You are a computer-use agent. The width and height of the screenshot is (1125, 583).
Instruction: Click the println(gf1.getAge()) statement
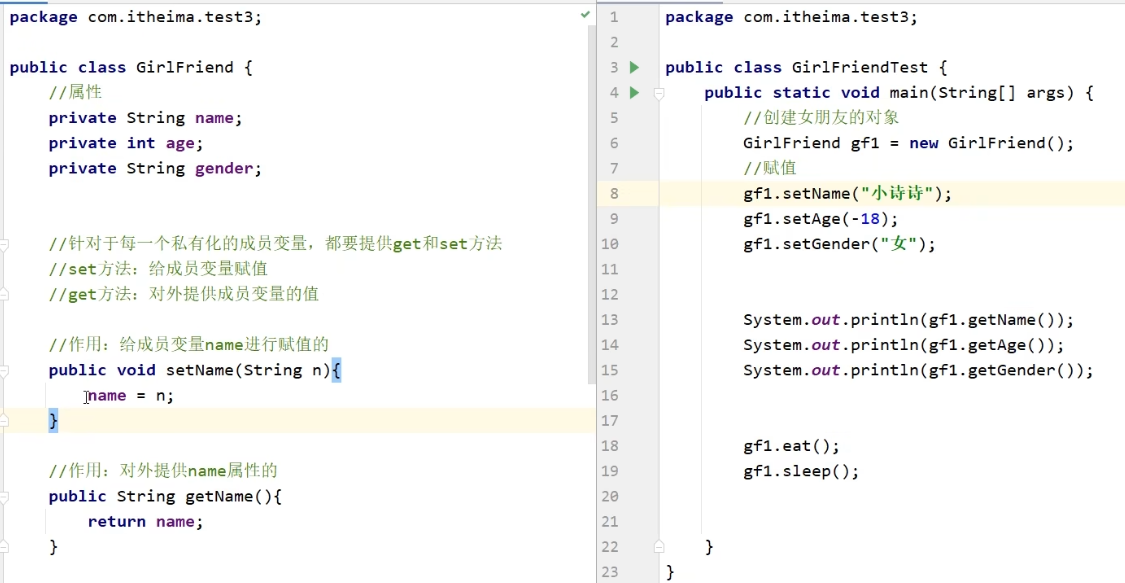click(x=903, y=345)
